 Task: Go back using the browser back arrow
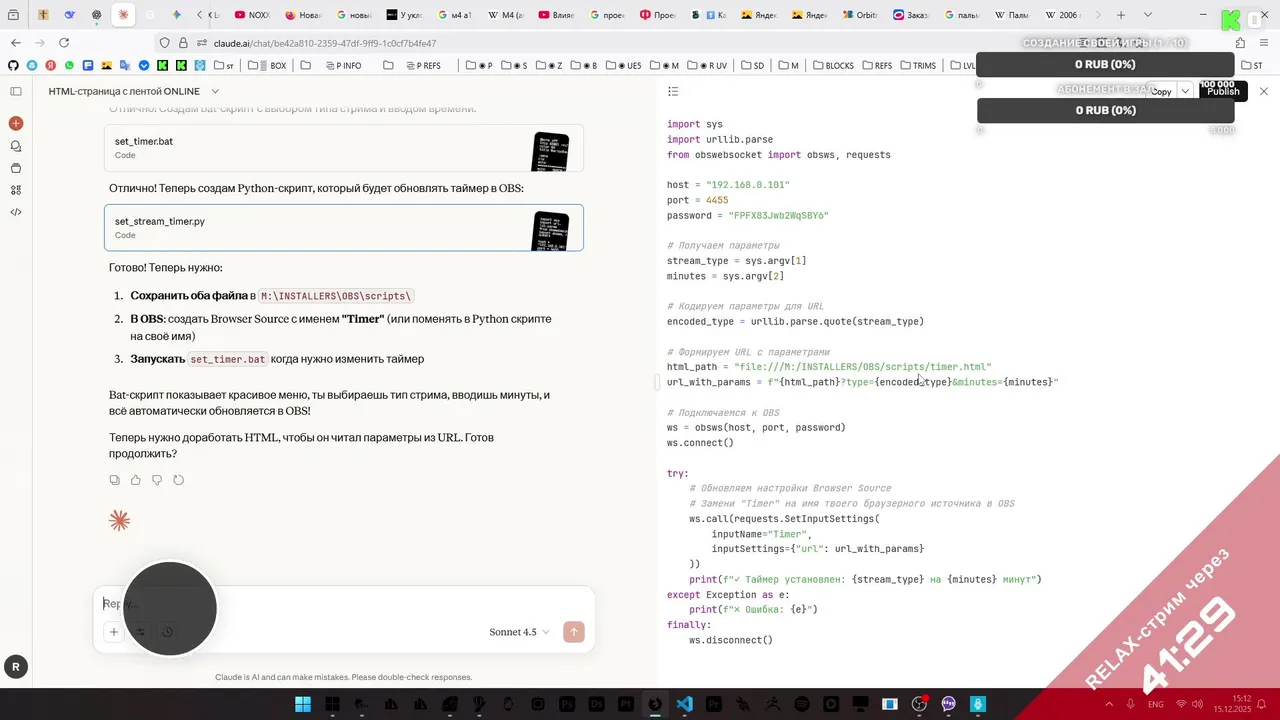[x=16, y=43]
